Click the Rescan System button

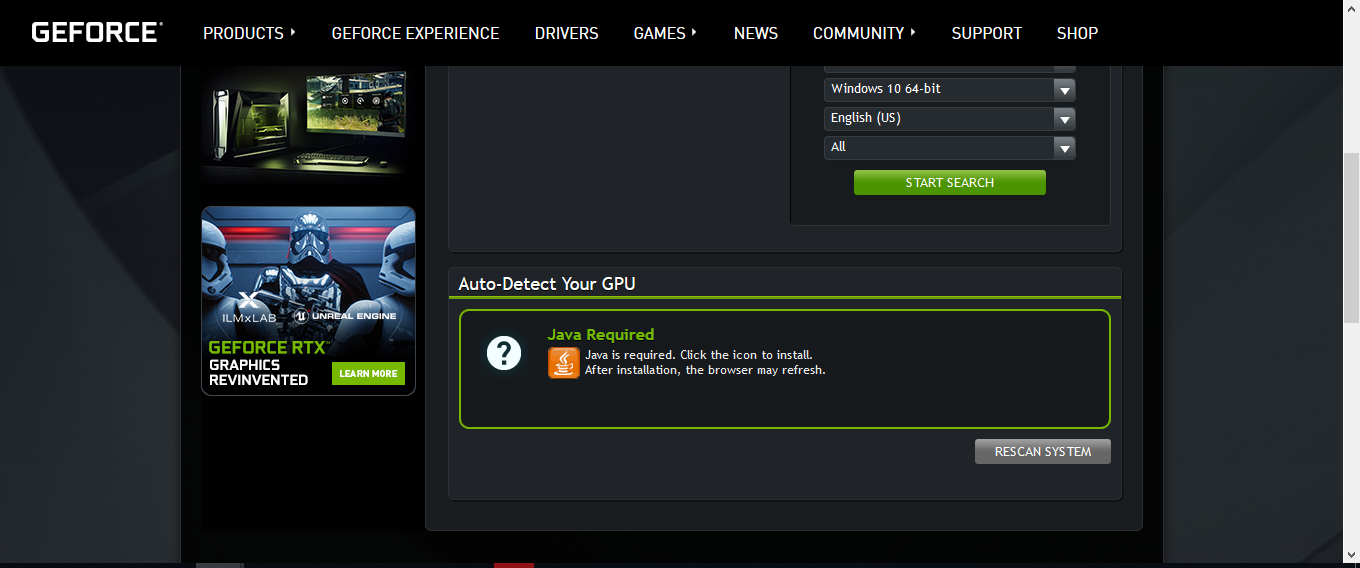[x=1043, y=452]
